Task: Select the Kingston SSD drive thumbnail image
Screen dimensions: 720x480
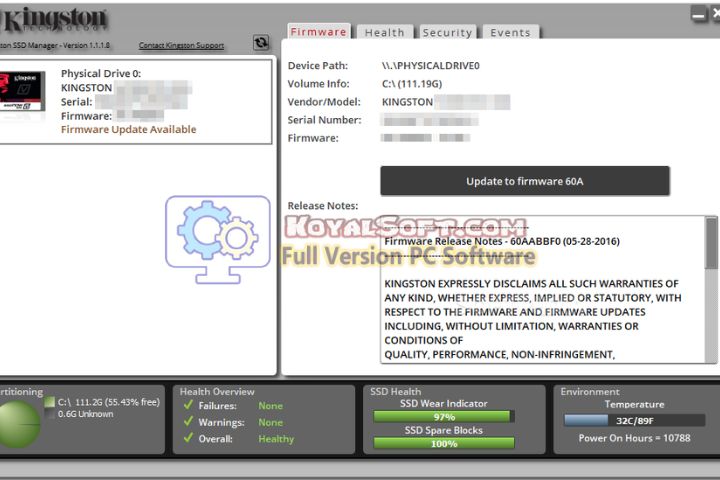Action: coord(22,91)
